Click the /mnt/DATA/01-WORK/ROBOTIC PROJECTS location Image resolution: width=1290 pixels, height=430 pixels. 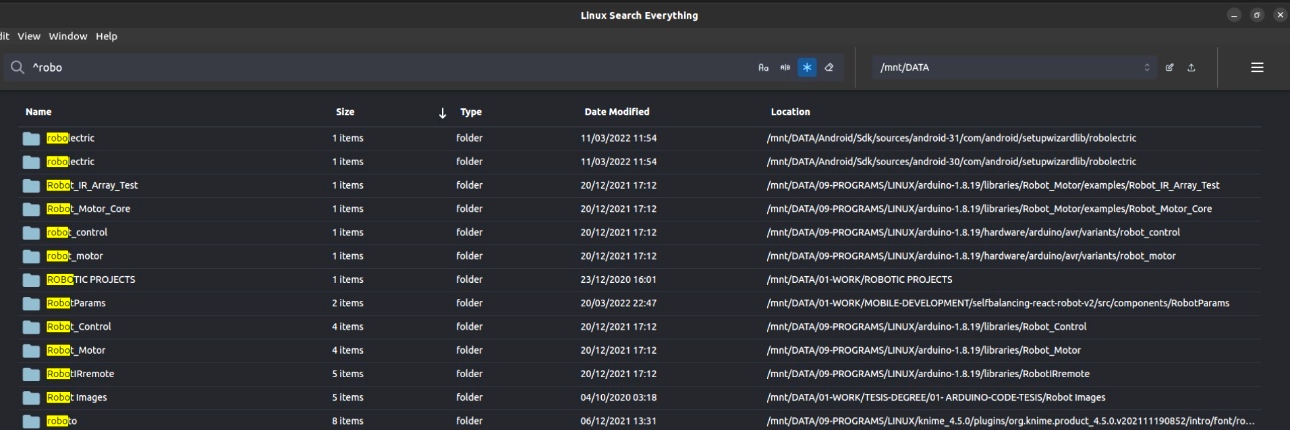coord(859,279)
